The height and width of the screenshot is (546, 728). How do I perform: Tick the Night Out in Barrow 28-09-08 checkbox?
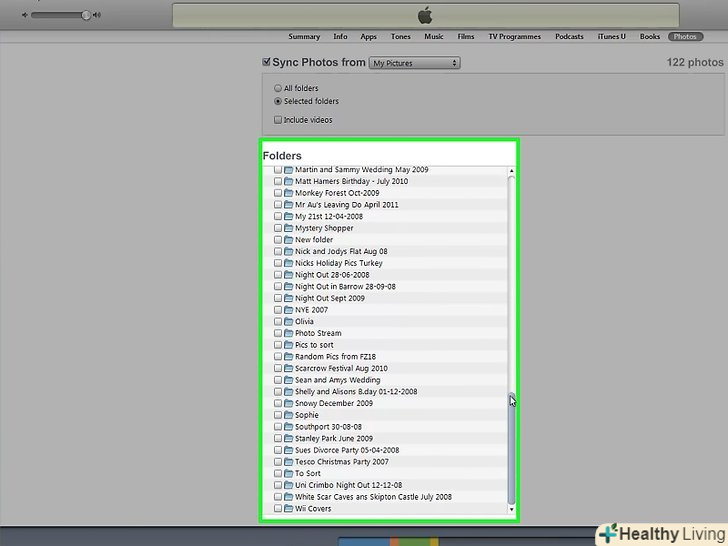pyautogui.click(x=278, y=286)
